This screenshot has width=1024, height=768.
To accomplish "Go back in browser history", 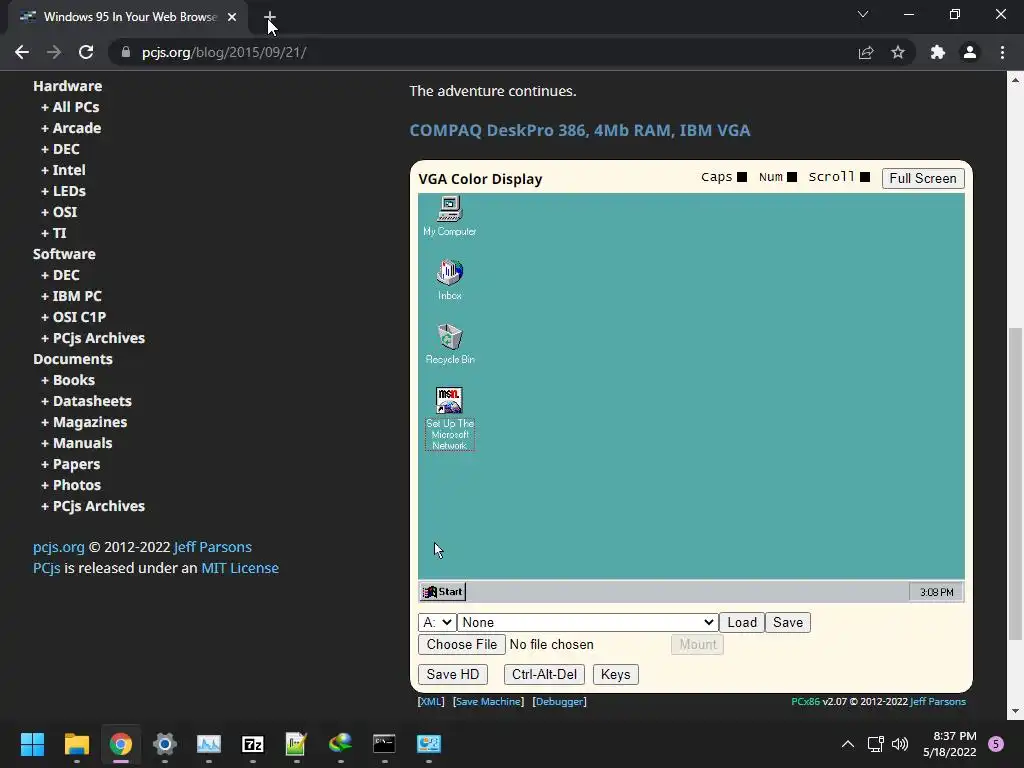I will tap(22, 52).
